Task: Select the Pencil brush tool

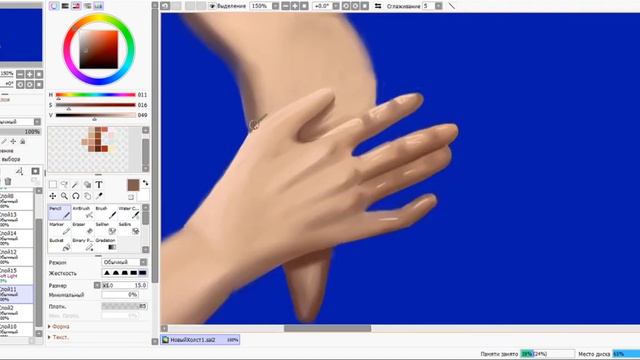Action: 60,213
